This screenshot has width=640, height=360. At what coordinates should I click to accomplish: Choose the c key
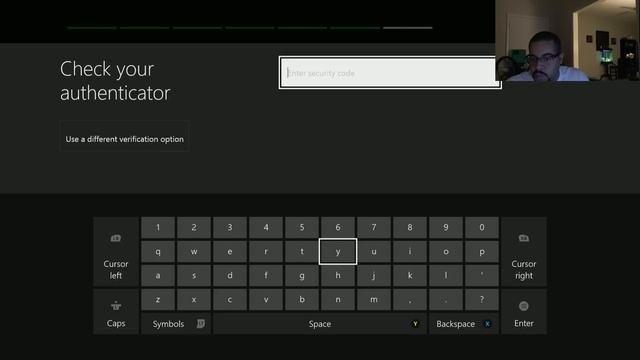[x=230, y=300]
